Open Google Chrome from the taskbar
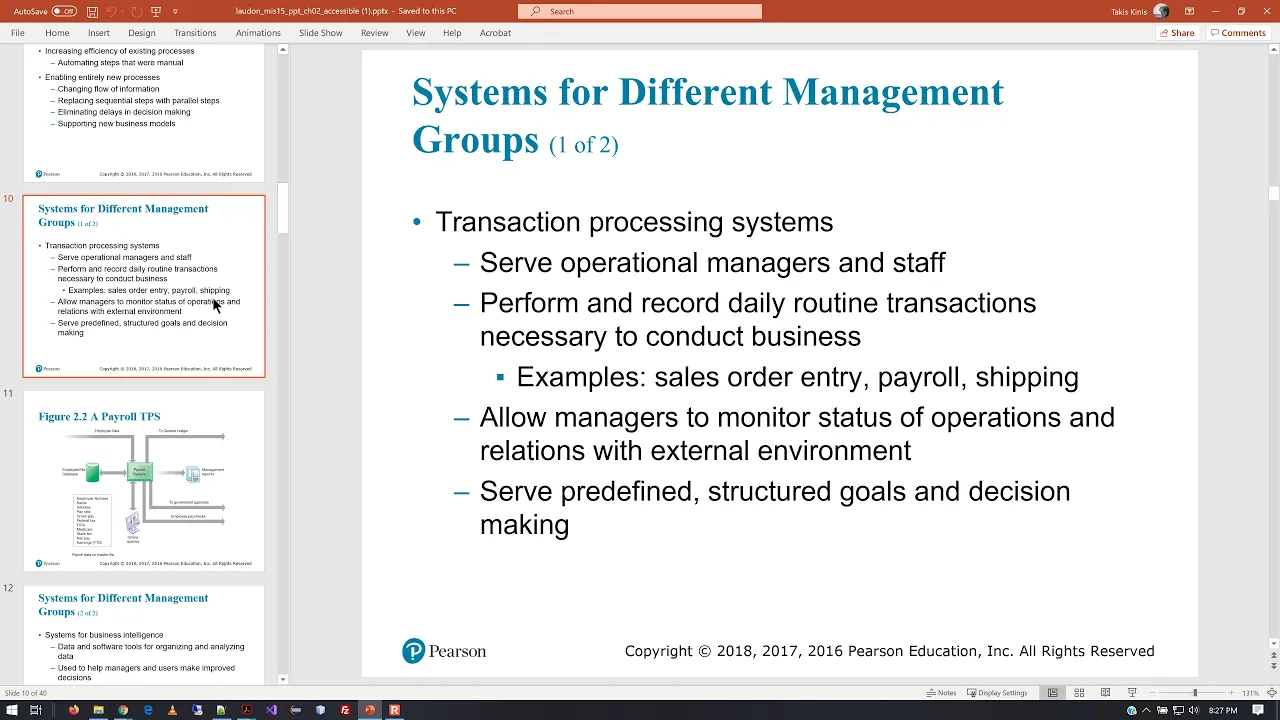 123,710
